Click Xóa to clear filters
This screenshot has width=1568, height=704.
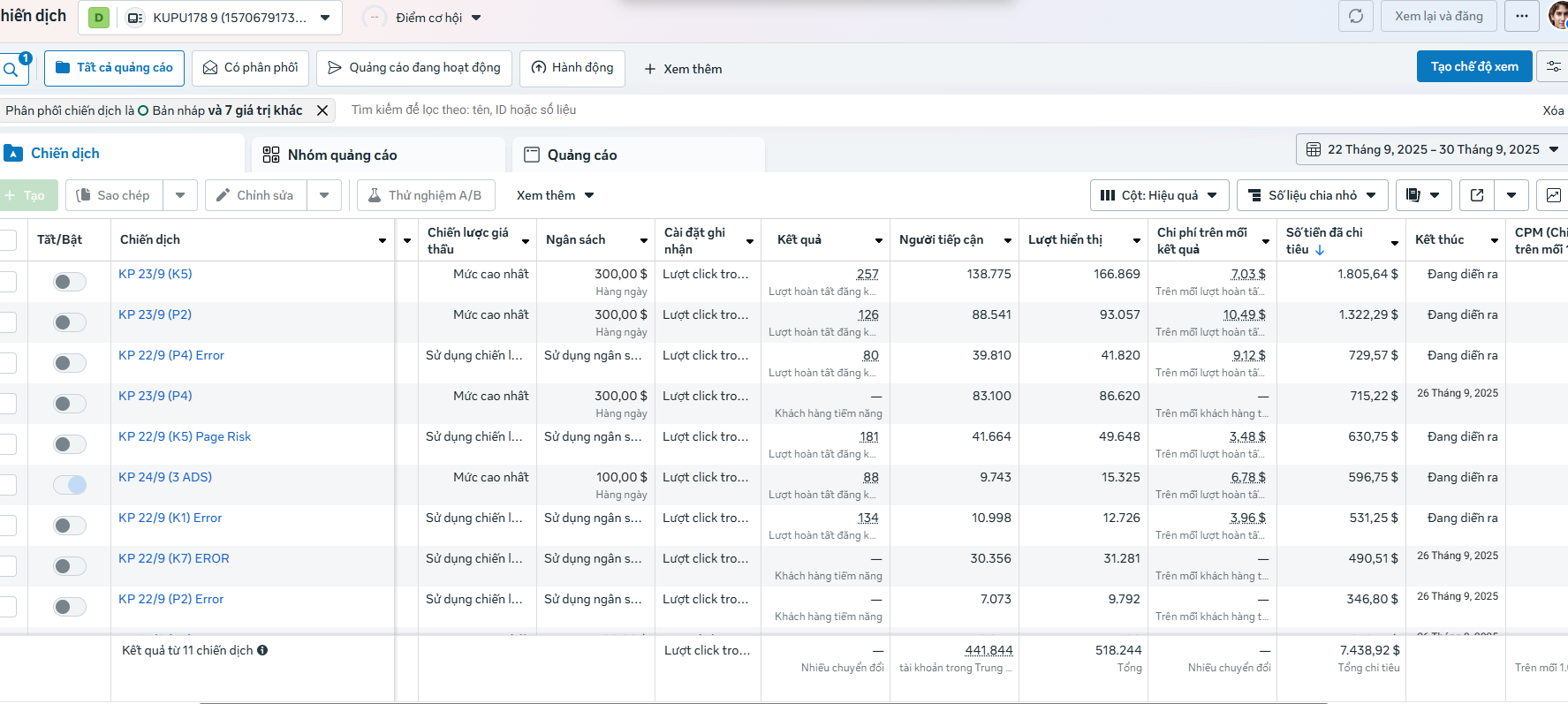(x=1553, y=110)
